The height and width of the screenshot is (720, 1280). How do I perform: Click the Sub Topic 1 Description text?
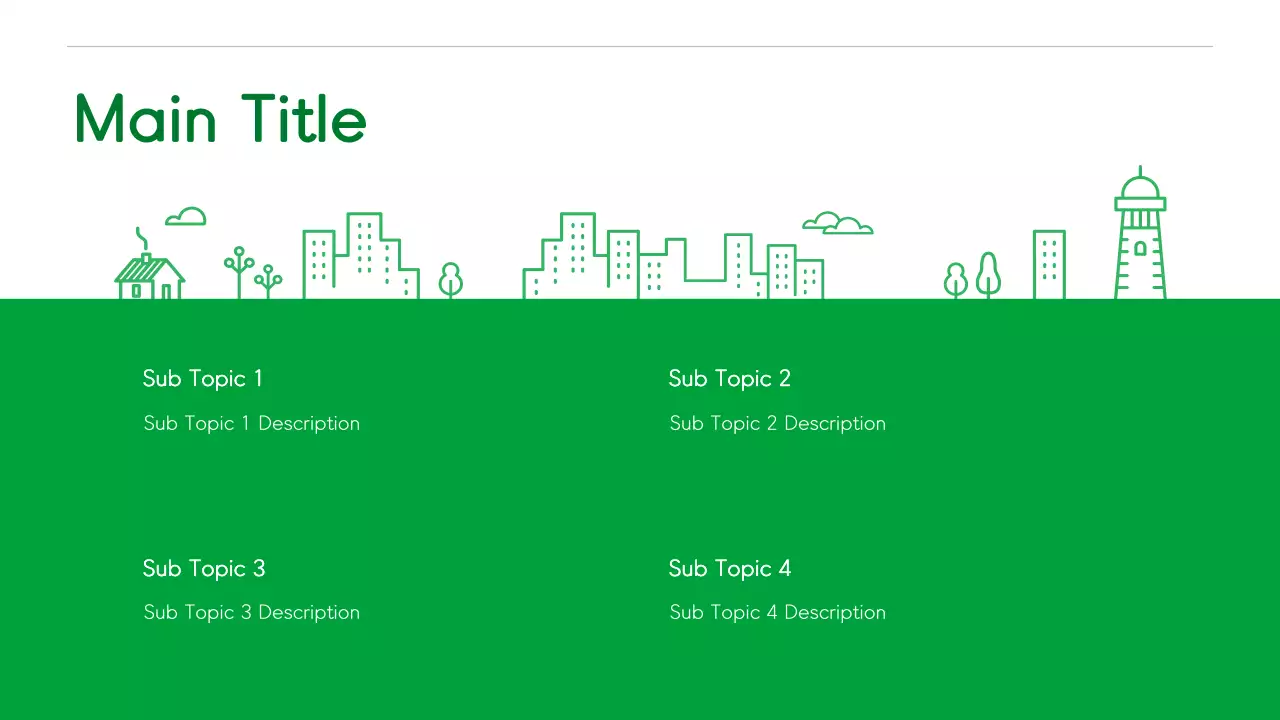pos(251,423)
